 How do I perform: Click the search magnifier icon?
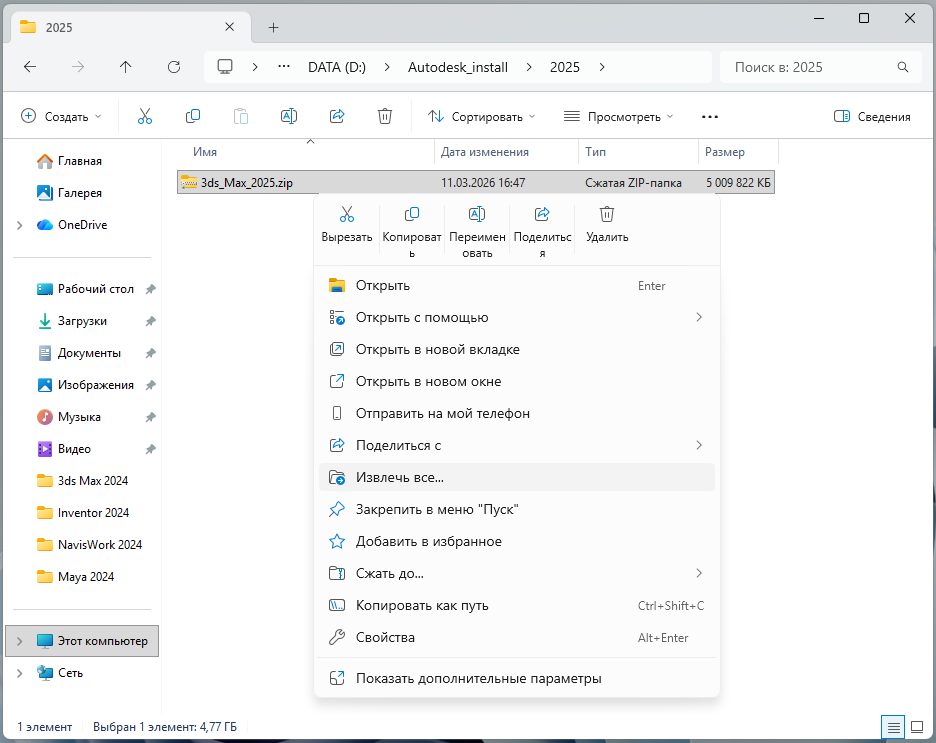903,67
